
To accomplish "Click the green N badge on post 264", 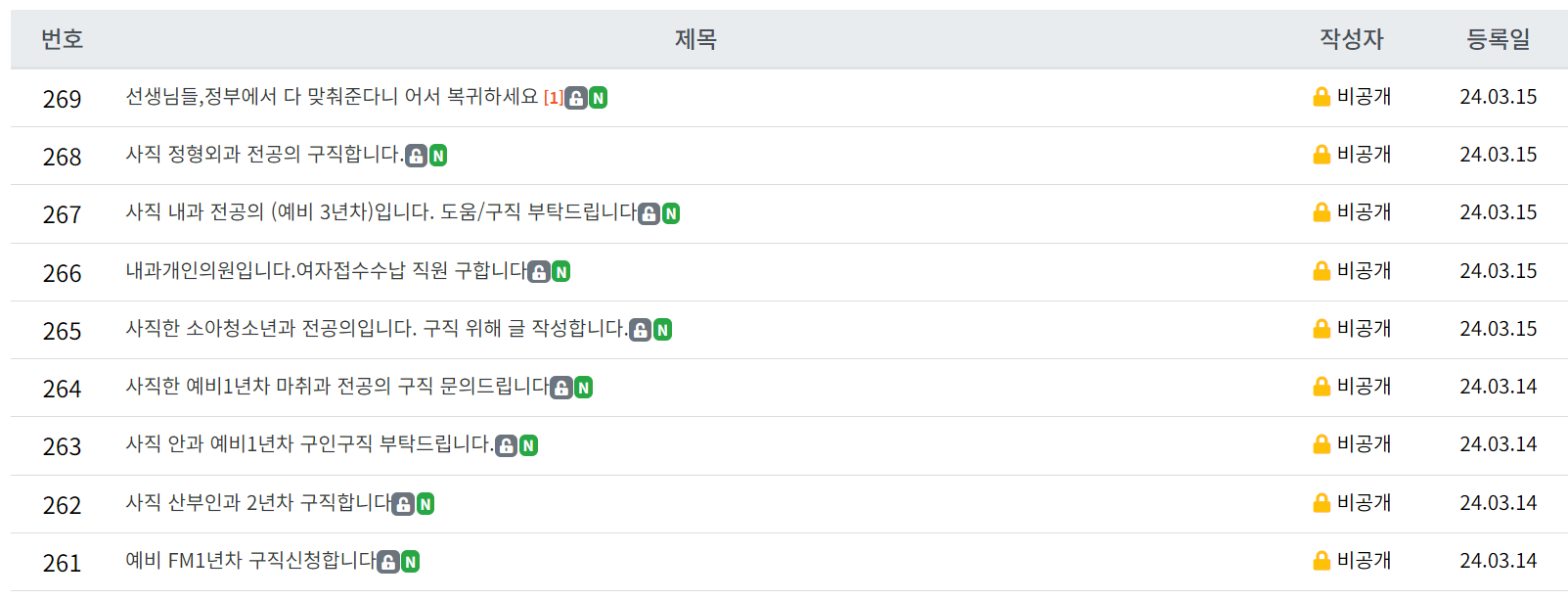I will coord(583,388).
